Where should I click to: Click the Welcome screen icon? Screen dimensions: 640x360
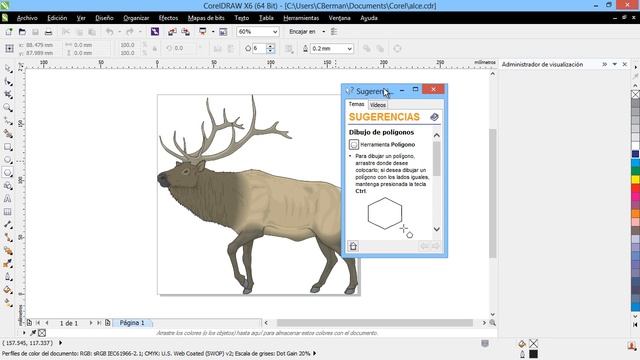coord(223,32)
